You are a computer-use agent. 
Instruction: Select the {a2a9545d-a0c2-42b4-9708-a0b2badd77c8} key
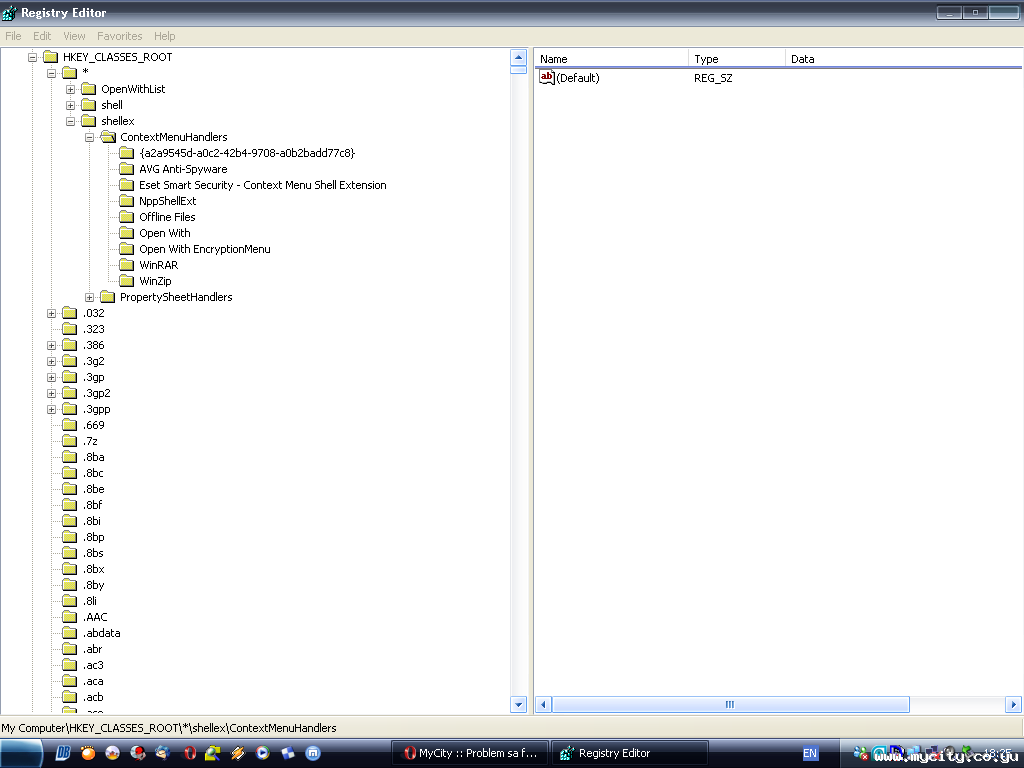(247, 153)
